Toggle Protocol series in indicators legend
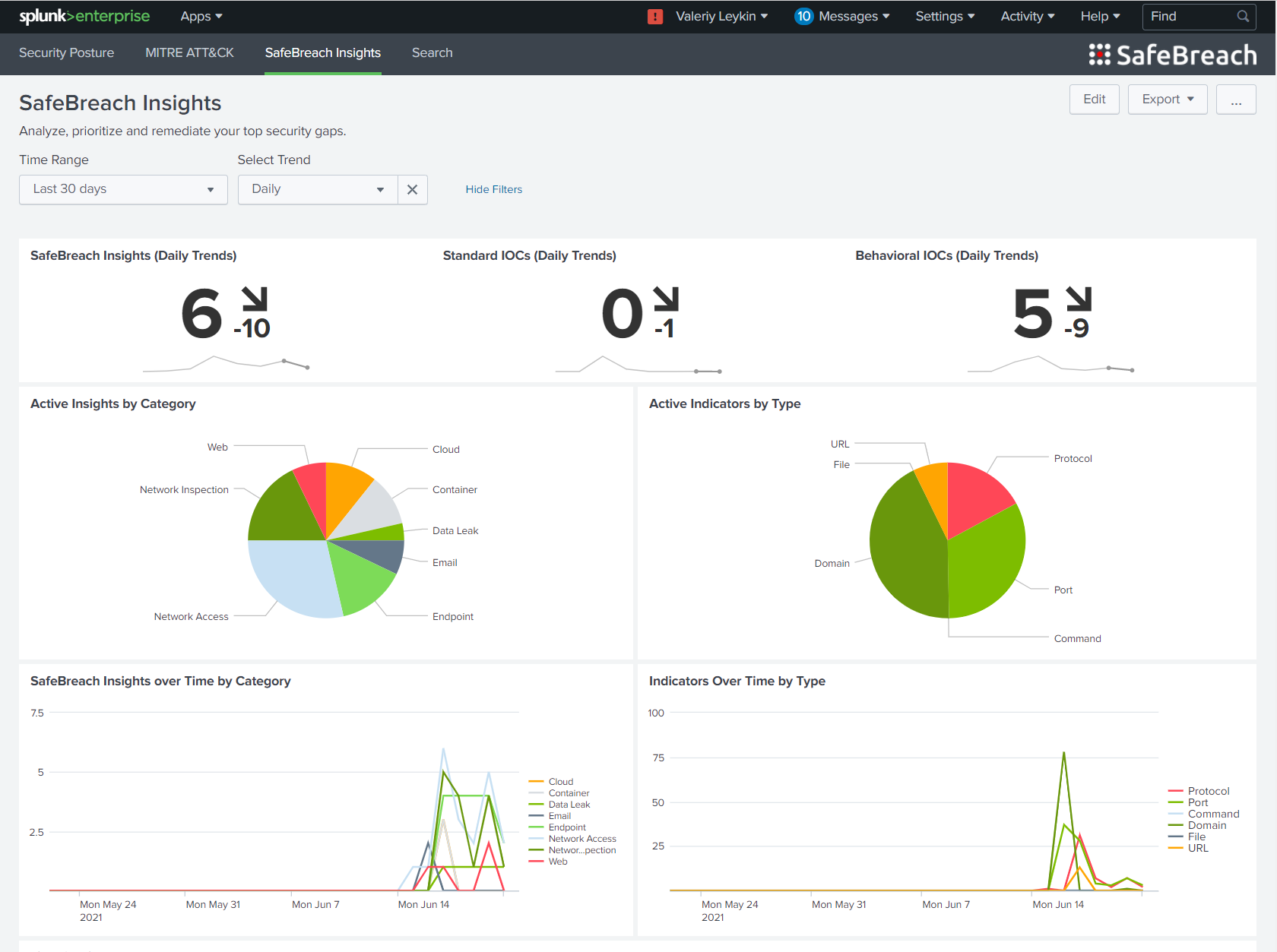 (1199, 791)
